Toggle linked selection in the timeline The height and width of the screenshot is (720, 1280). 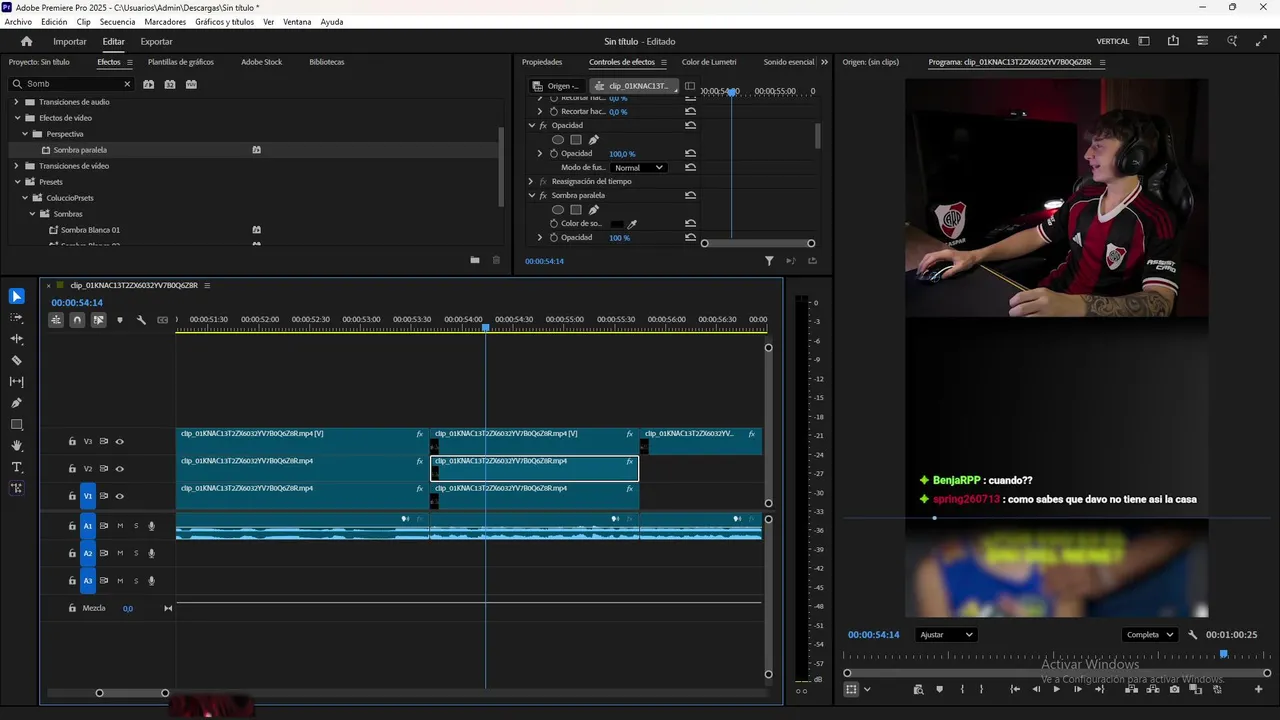pyautogui.click(x=98, y=320)
